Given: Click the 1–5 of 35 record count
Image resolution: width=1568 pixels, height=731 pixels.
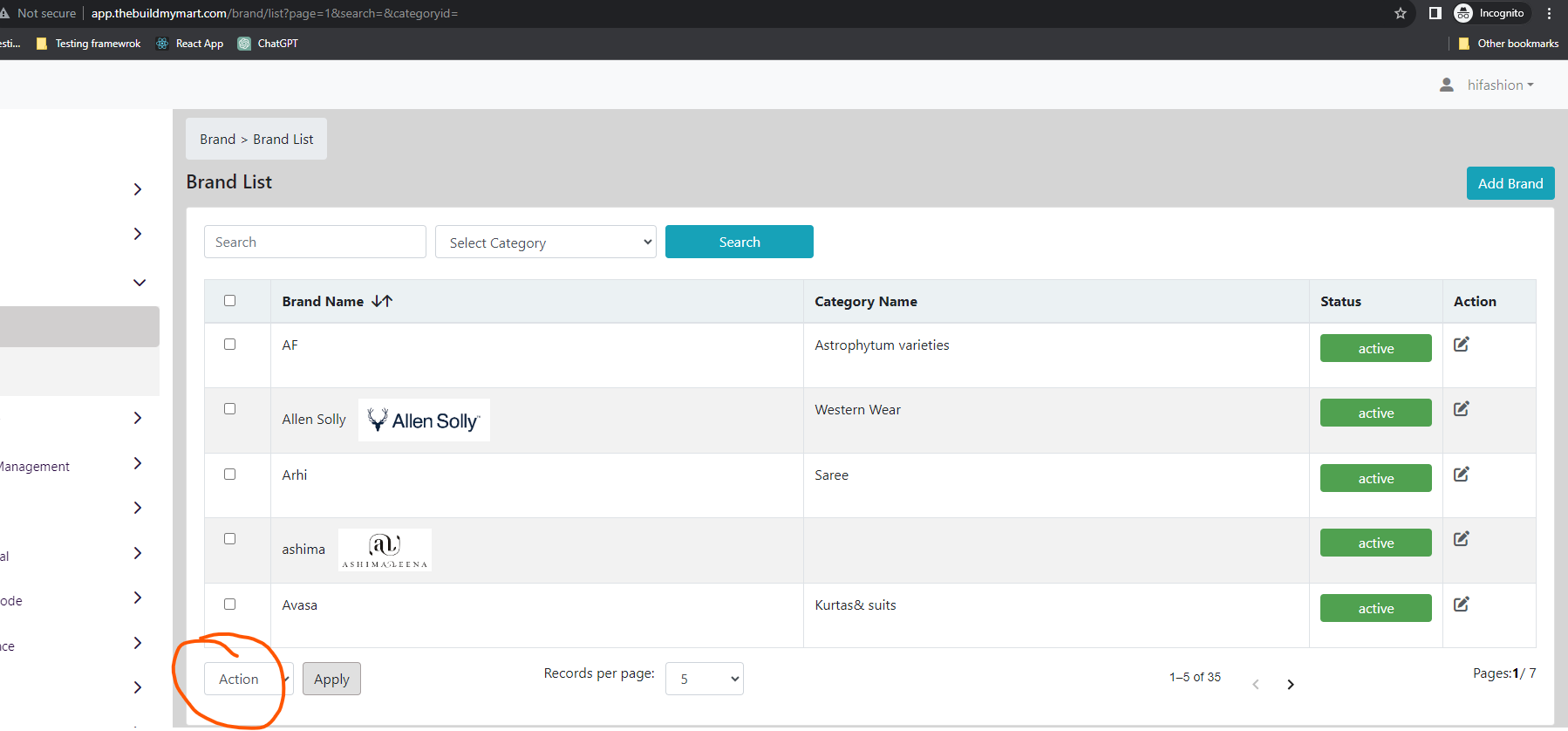Looking at the screenshot, I should [1195, 677].
